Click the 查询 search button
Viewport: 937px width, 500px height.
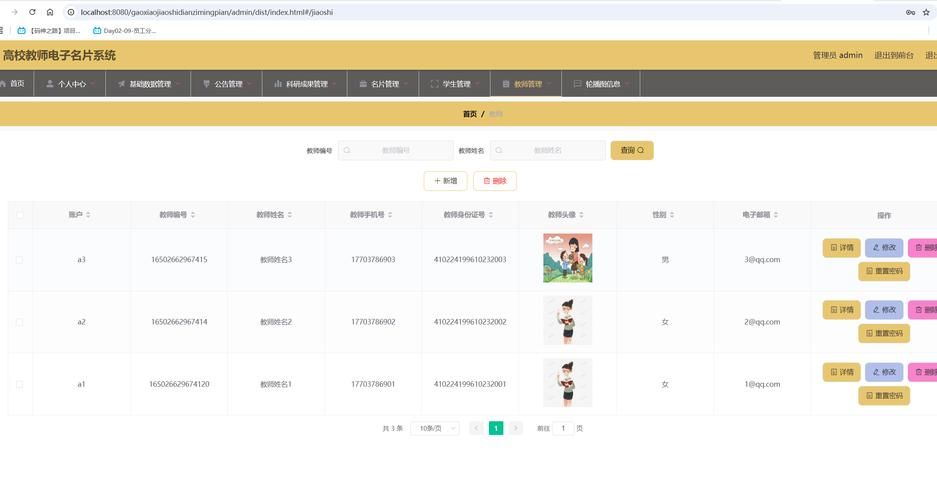pyautogui.click(x=632, y=151)
